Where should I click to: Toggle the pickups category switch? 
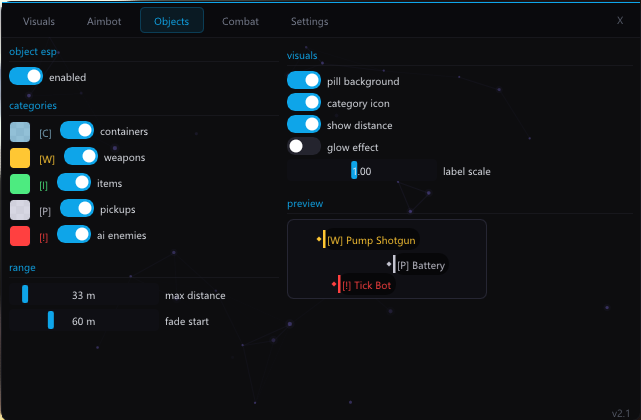(77, 209)
